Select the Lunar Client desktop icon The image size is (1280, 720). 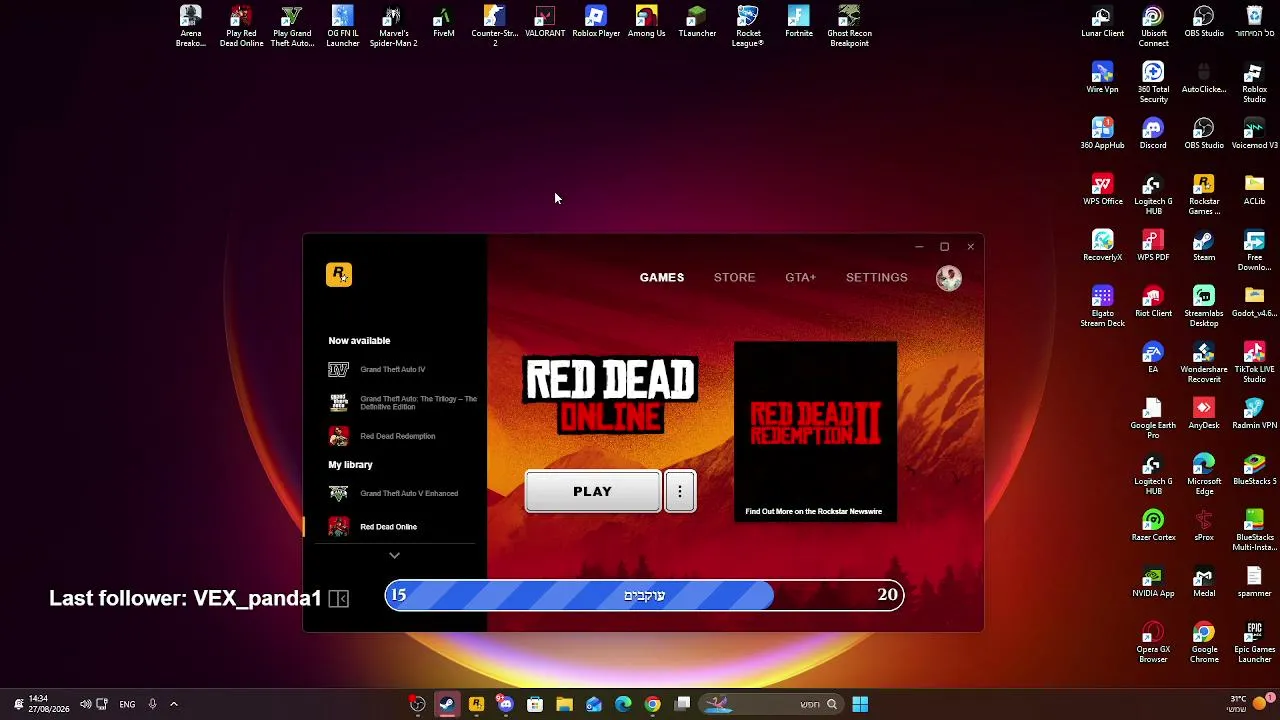[1102, 23]
